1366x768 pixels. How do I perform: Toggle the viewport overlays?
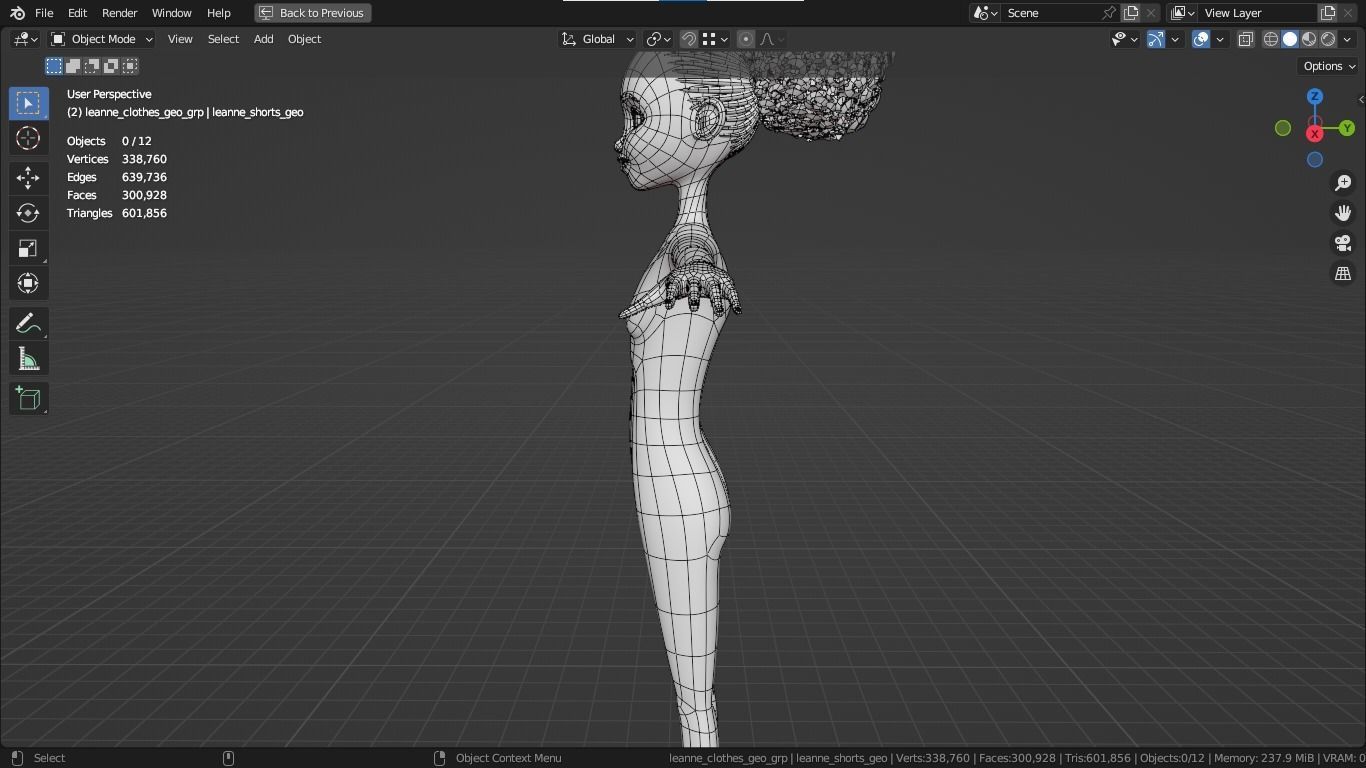point(1201,39)
